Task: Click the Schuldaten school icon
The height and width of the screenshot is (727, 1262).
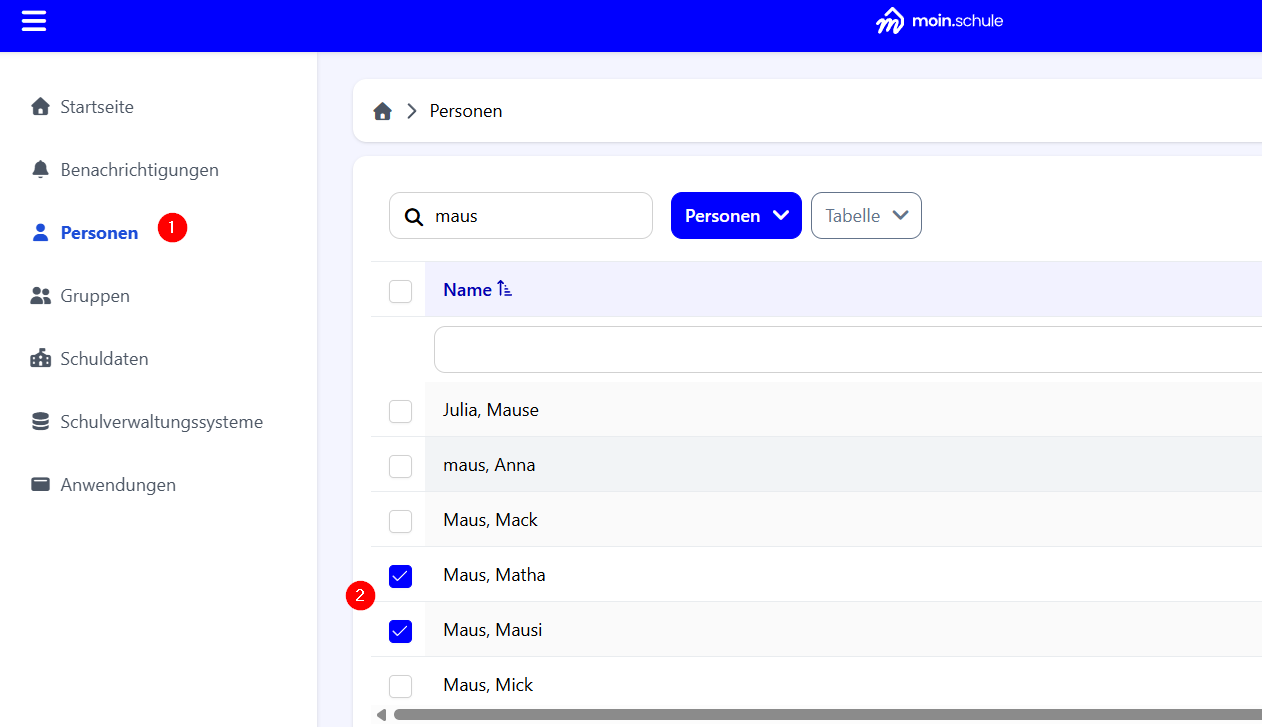Action: [x=40, y=359]
